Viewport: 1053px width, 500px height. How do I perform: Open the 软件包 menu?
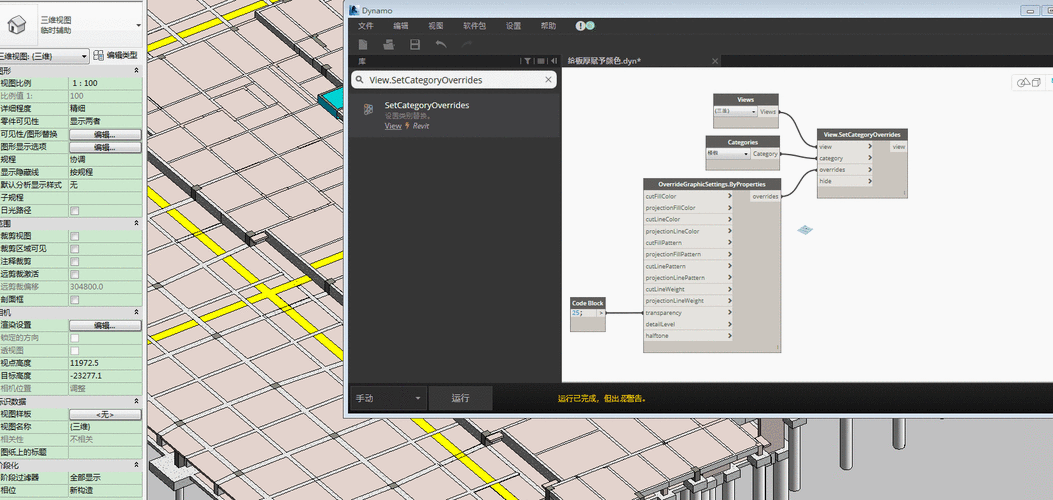[x=475, y=25]
